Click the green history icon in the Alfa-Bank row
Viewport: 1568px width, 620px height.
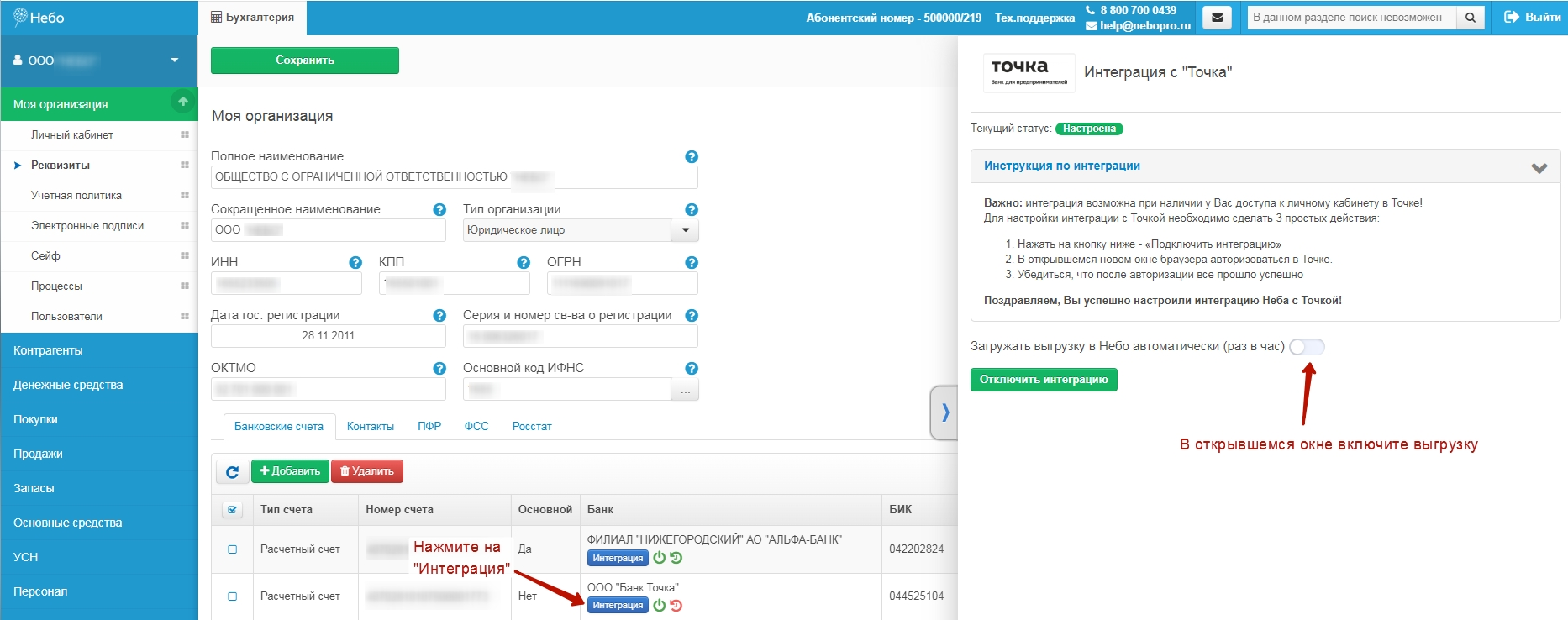coord(676,558)
